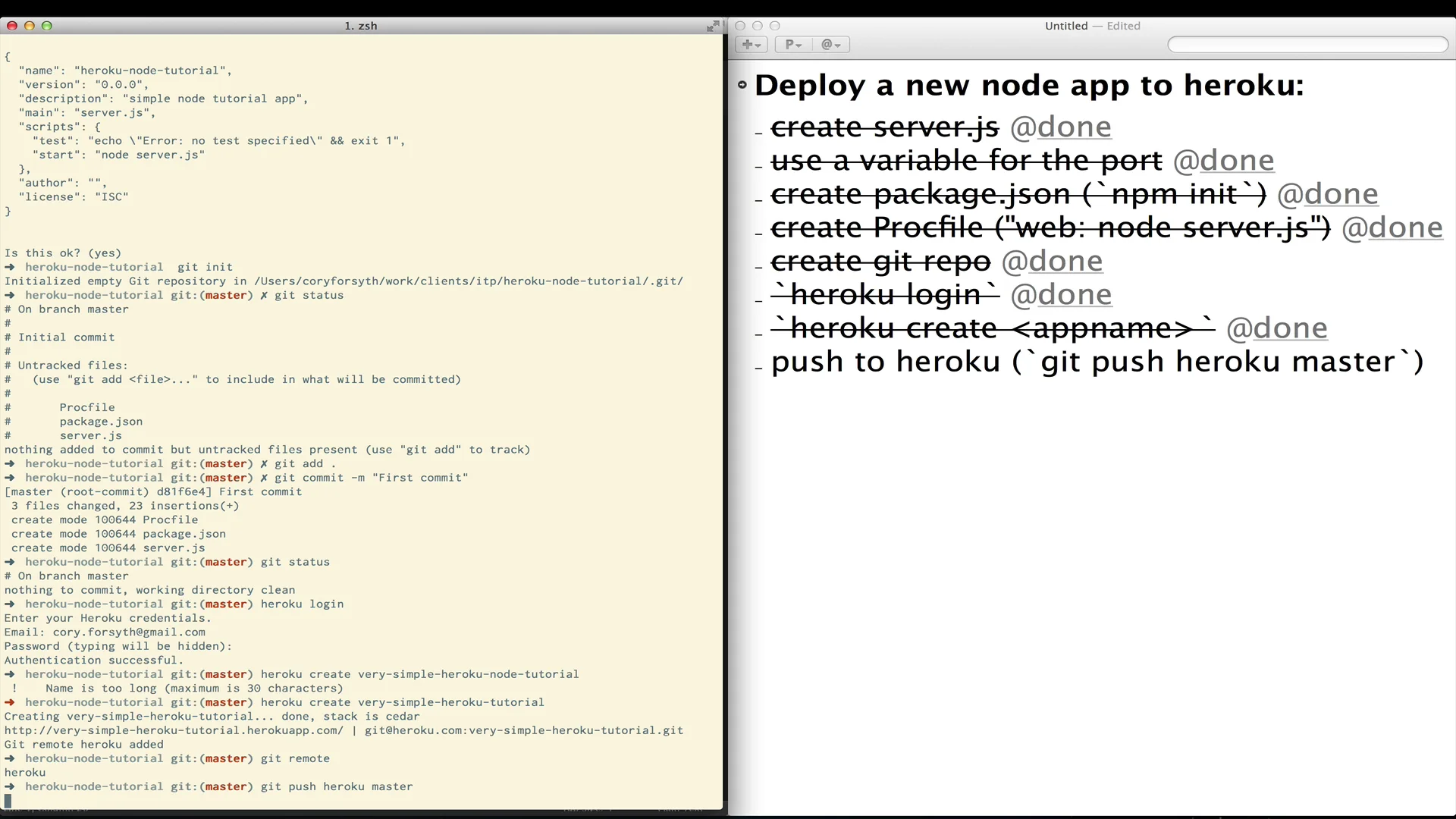Focus the search field in Untitled window
The height and width of the screenshot is (819, 1456).
(1307, 45)
